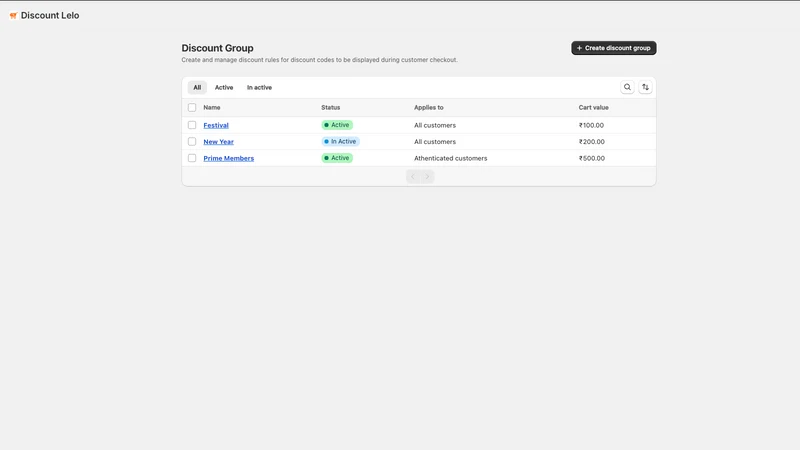Select the All tab

click(x=197, y=87)
